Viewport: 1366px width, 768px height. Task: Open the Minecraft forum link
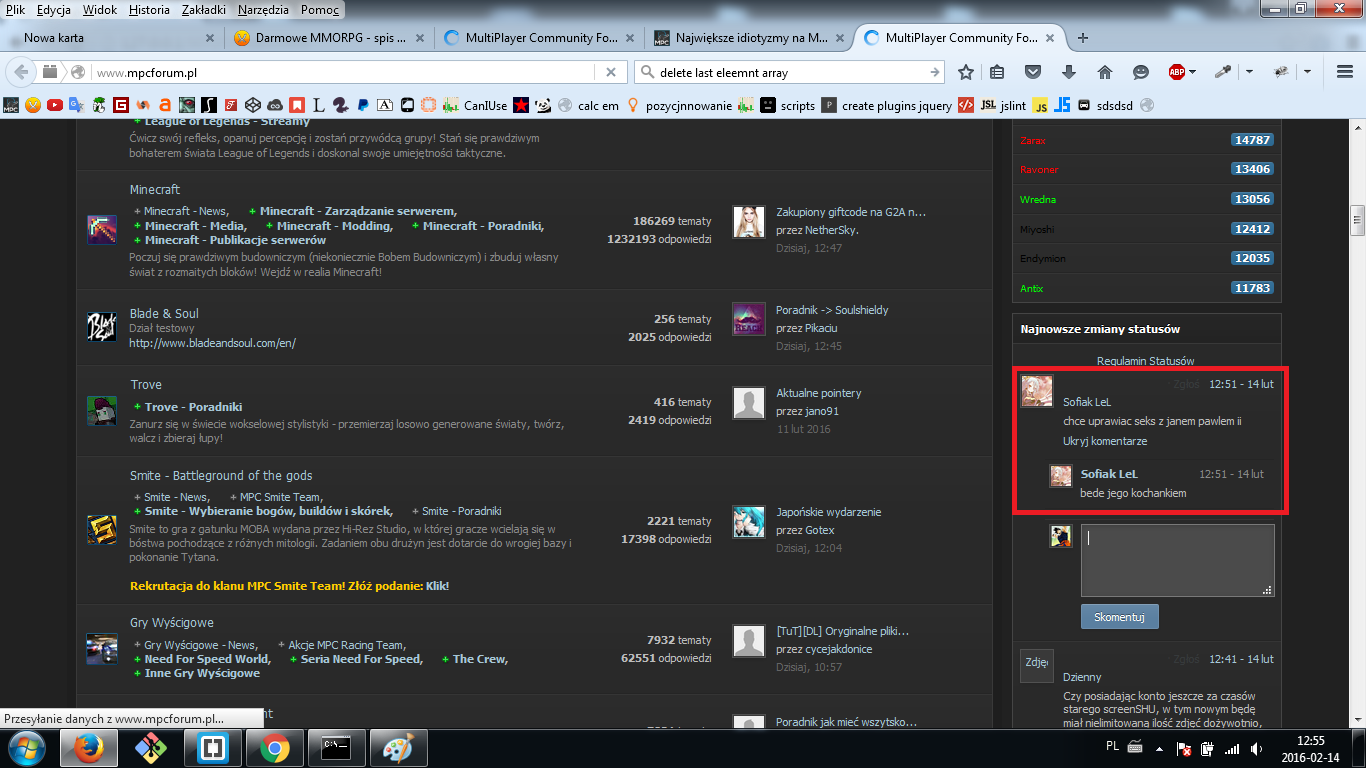point(154,189)
